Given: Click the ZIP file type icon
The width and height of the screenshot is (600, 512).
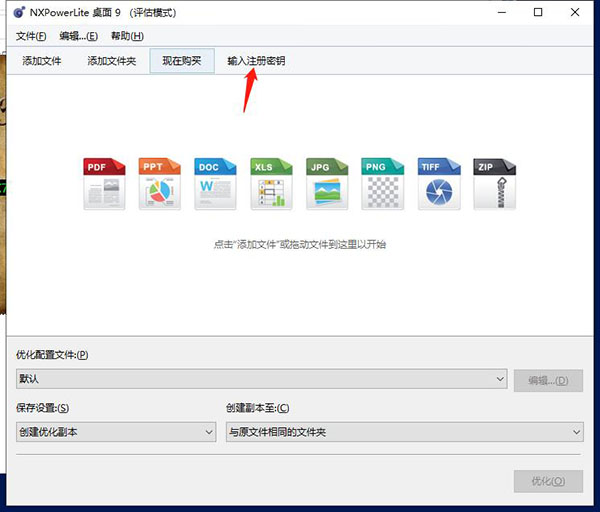Looking at the screenshot, I should pos(494,183).
